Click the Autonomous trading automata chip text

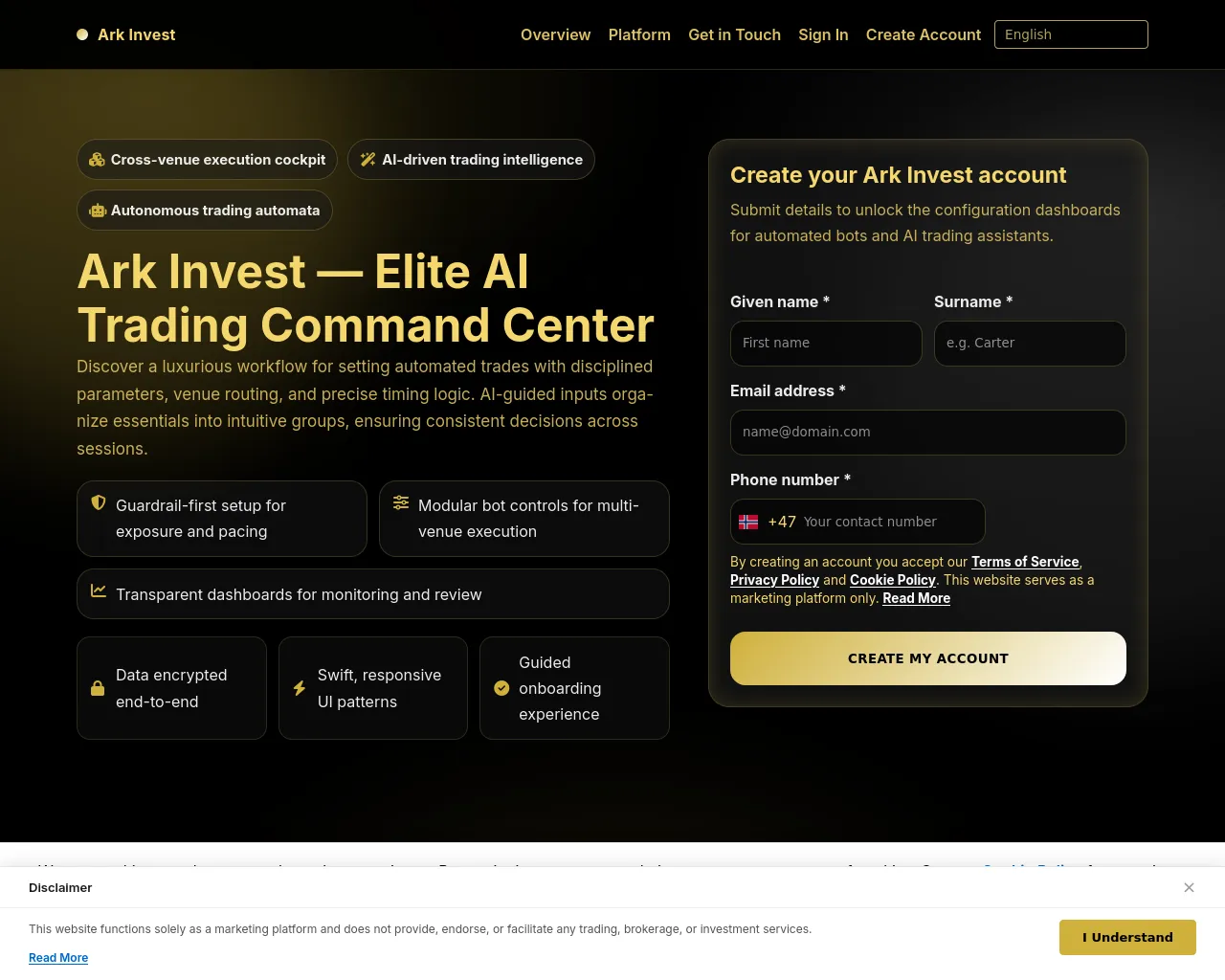click(x=215, y=211)
